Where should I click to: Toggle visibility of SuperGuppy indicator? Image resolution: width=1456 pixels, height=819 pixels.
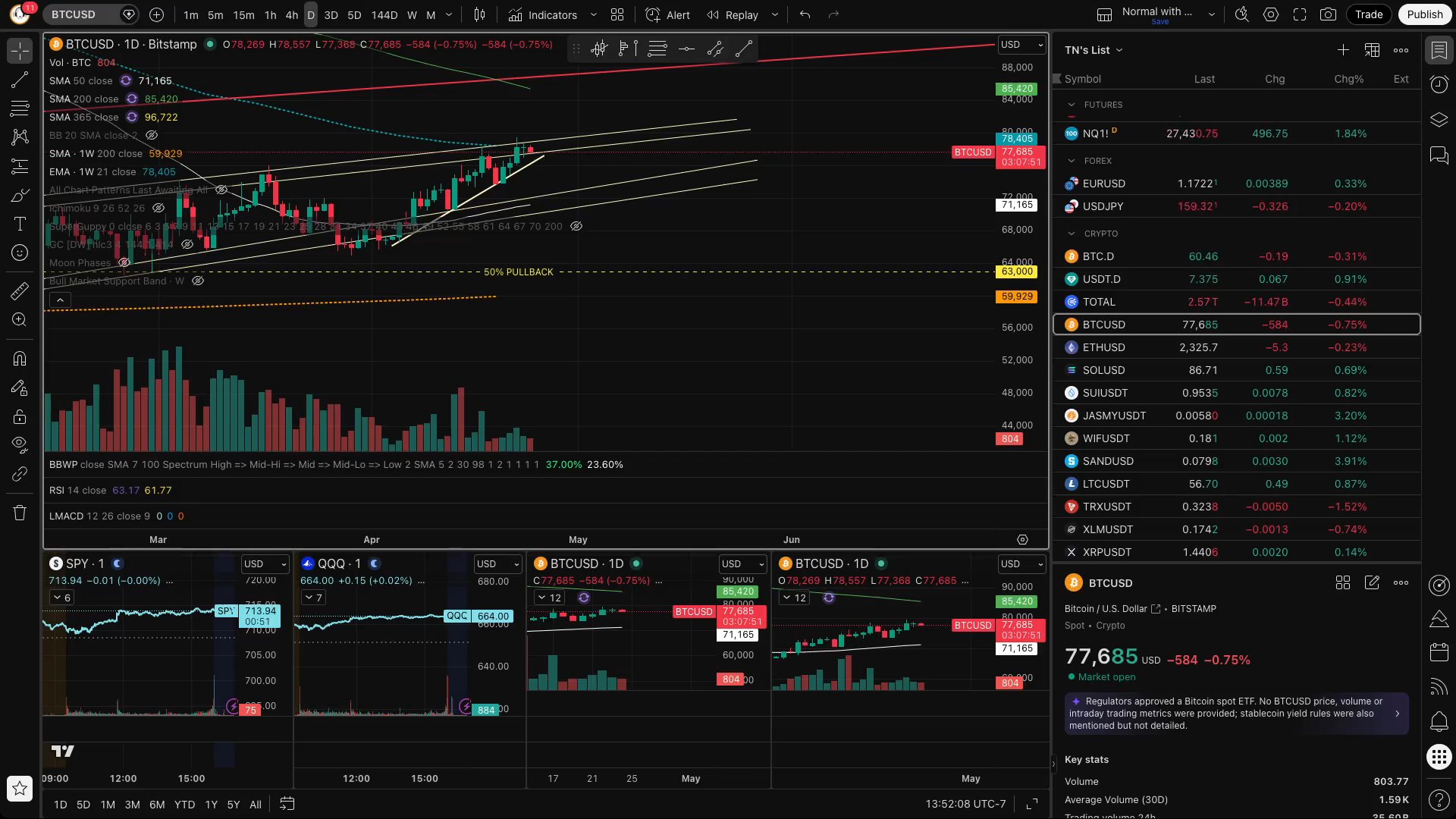point(576,226)
